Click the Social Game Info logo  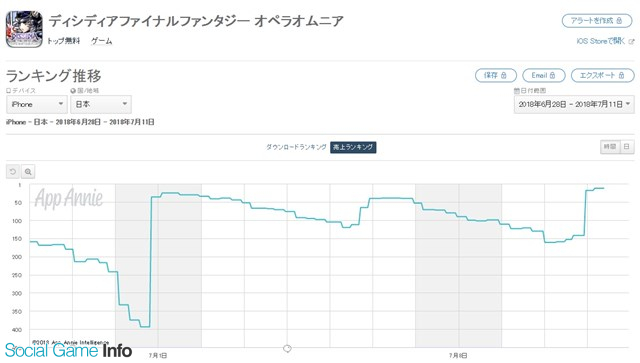click(x=68, y=351)
